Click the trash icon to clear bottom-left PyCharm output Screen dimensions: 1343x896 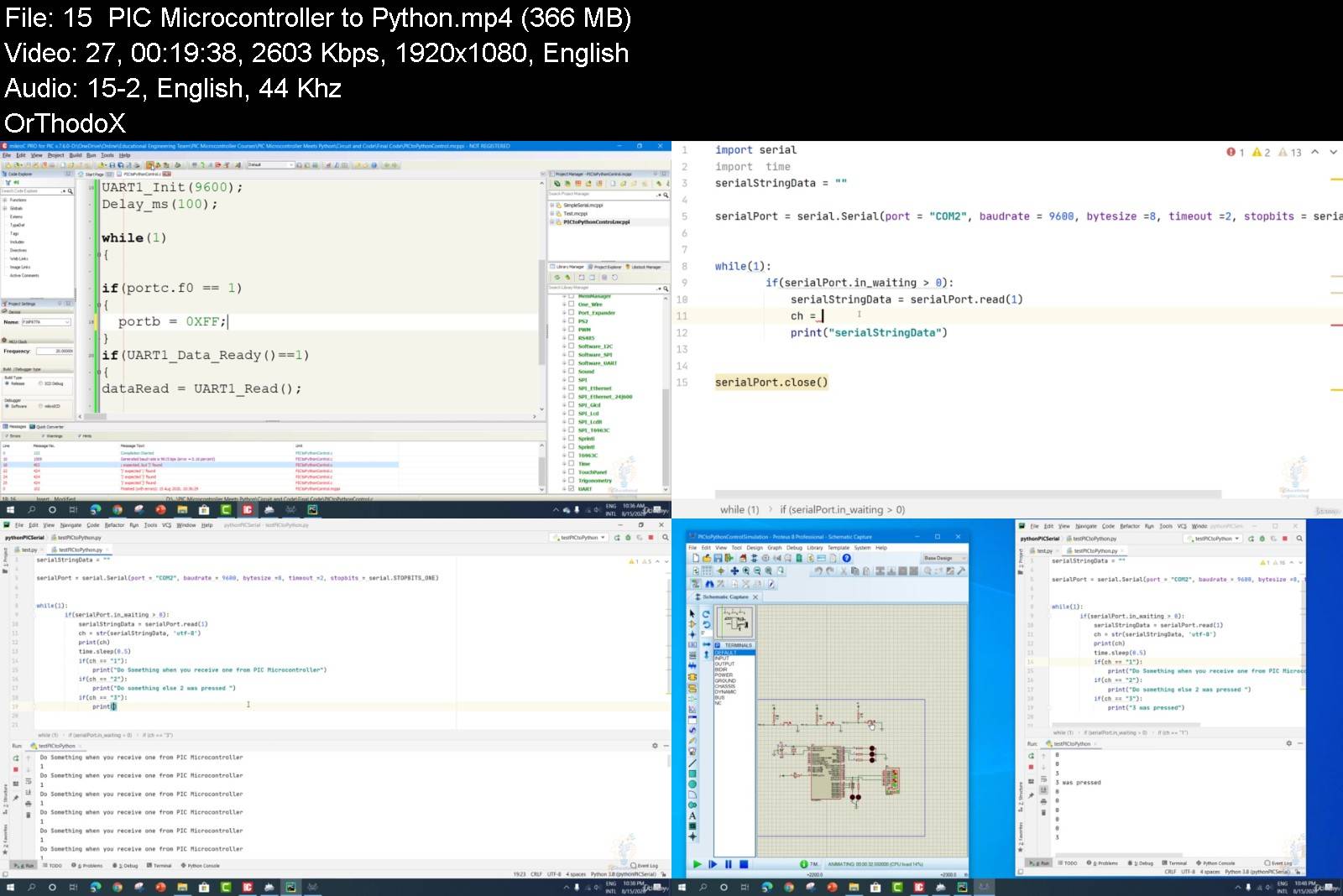(x=29, y=814)
